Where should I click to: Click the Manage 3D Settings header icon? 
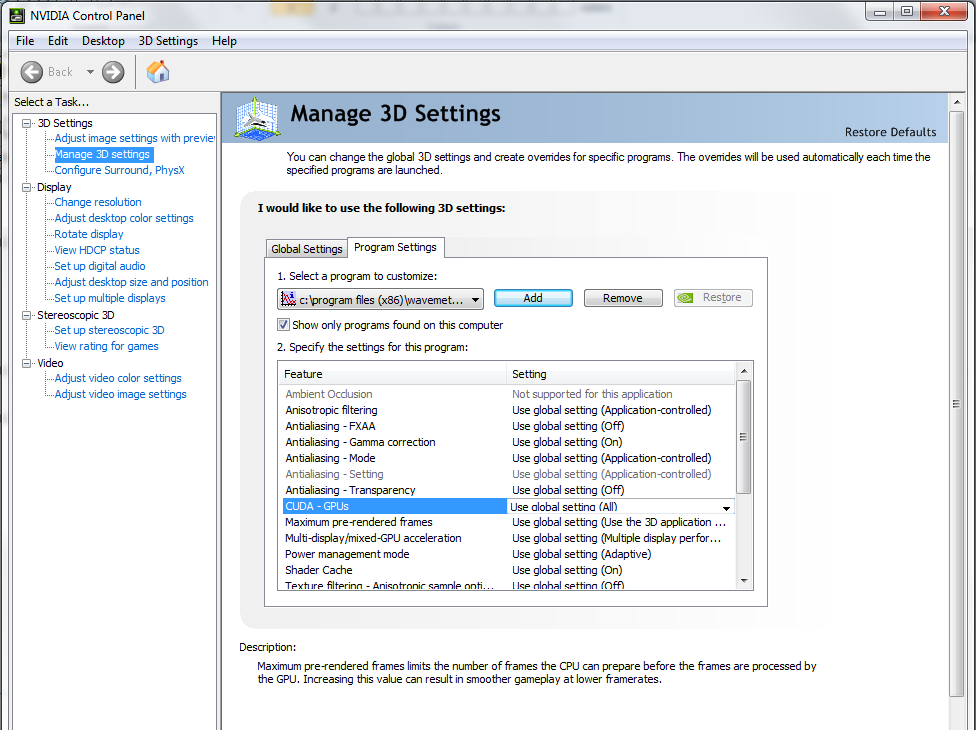[x=257, y=118]
